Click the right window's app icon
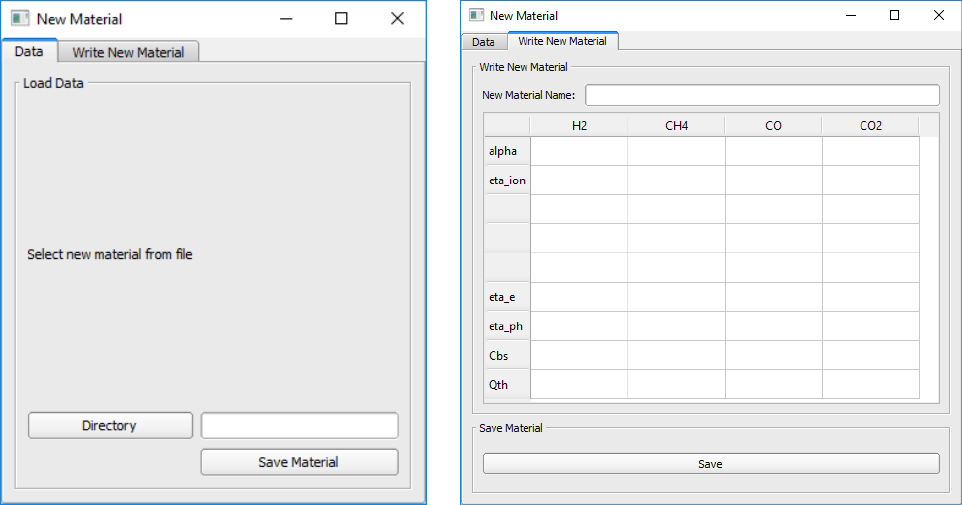 coord(477,15)
